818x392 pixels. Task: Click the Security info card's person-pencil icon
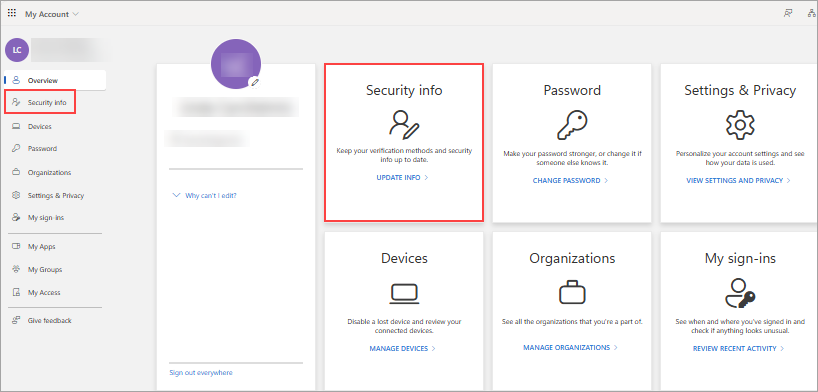pos(404,125)
